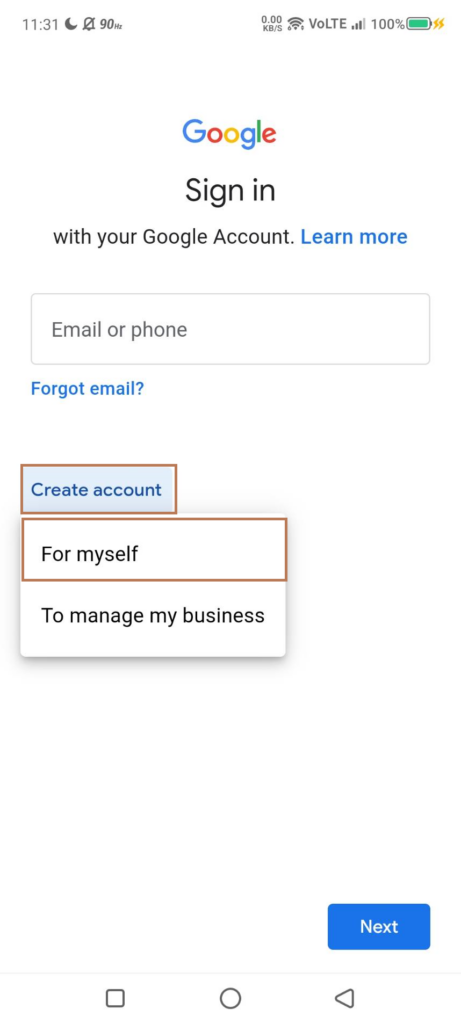
Task: Tap the Wi-Fi status icon
Action: pos(296,24)
